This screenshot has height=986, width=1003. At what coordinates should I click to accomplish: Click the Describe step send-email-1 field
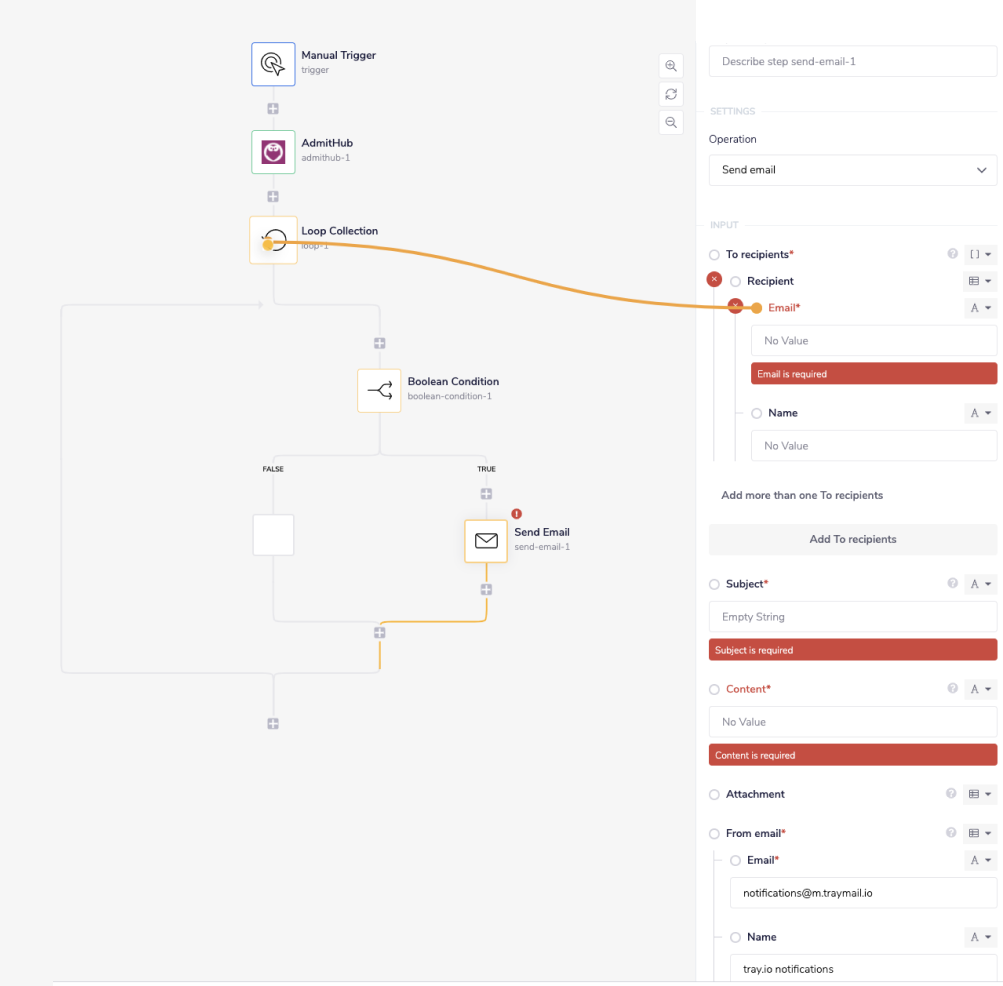click(852, 62)
